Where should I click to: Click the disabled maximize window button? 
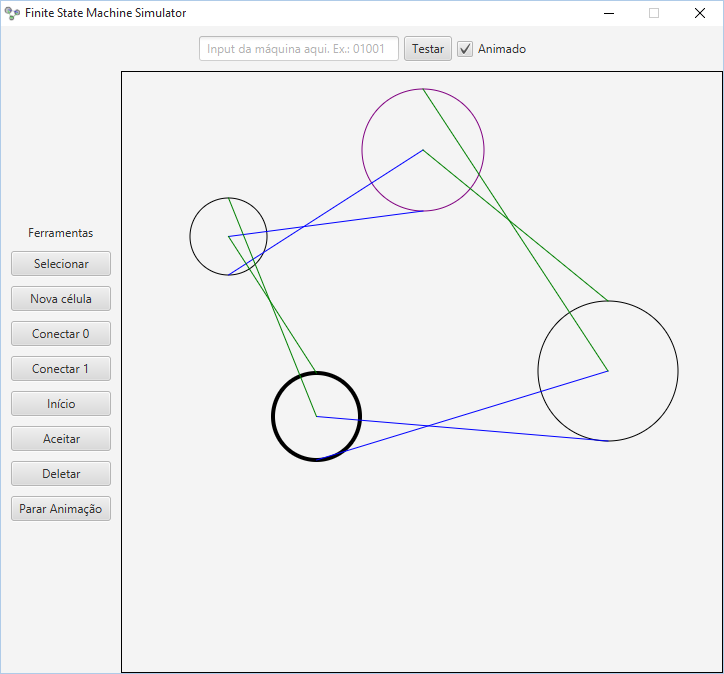(x=654, y=13)
